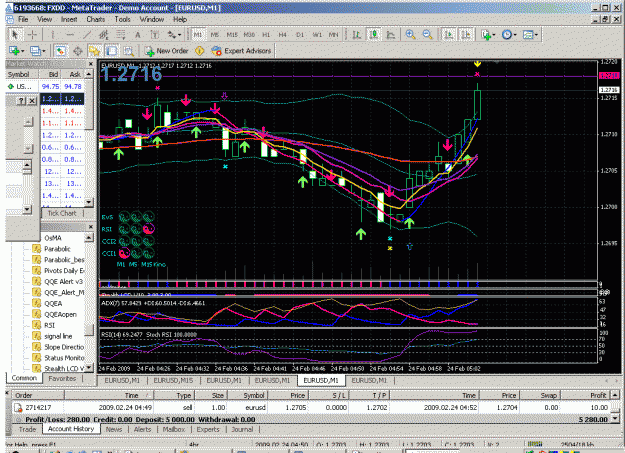Toggle Chart Shift button
The image size is (625, 453).
(466, 35)
